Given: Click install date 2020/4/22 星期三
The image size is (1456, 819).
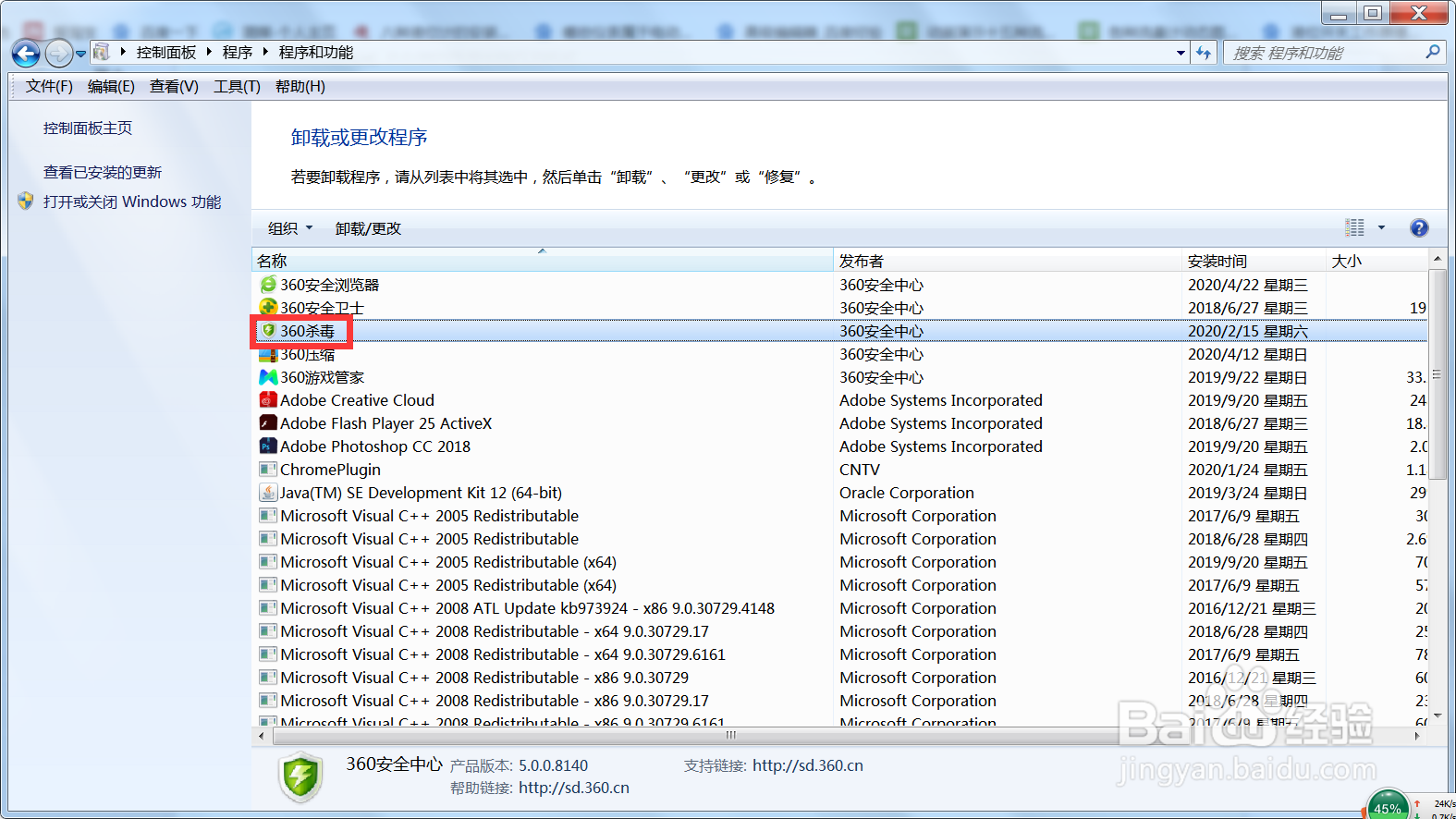Looking at the screenshot, I should point(1247,285).
